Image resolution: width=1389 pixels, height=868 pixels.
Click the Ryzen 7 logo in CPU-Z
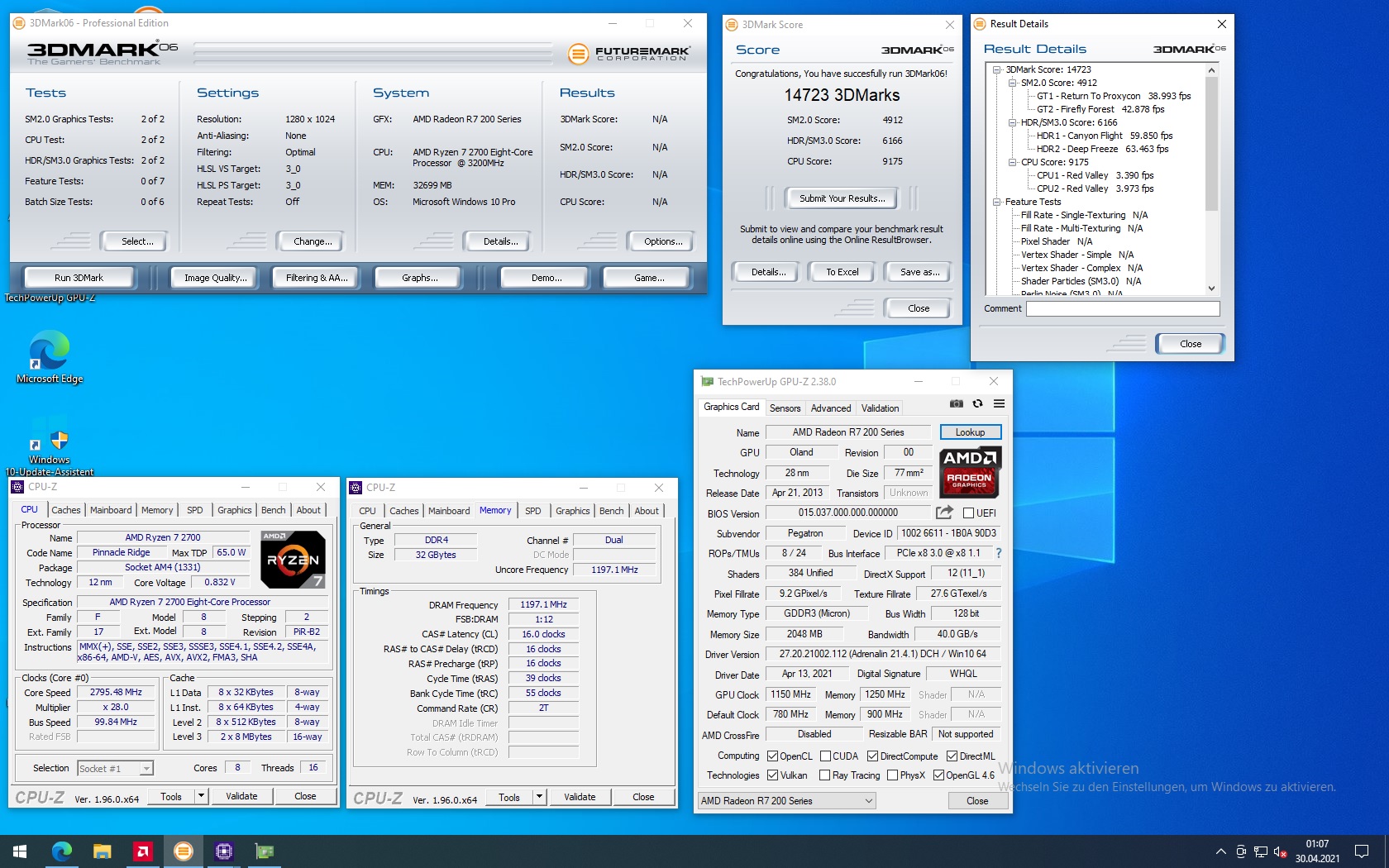[x=293, y=560]
